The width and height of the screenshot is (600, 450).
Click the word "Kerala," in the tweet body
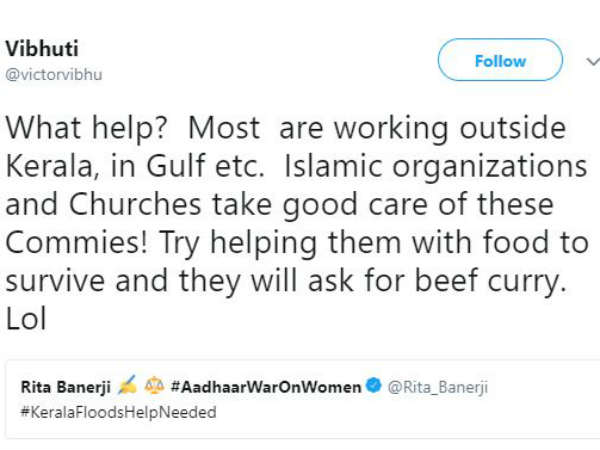(52, 166)
